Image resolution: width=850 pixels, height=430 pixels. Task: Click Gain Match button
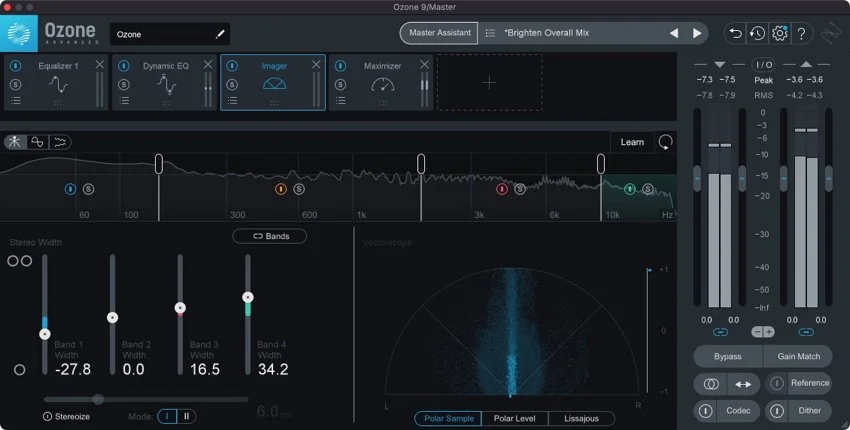coord(799,356)
